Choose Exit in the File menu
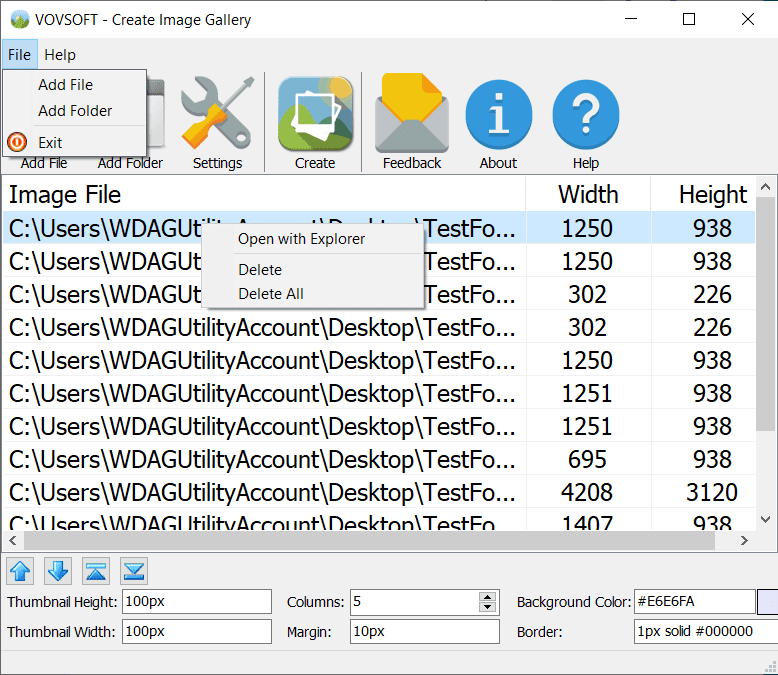Viewport: 778px width, 675px height. point(50,143)
